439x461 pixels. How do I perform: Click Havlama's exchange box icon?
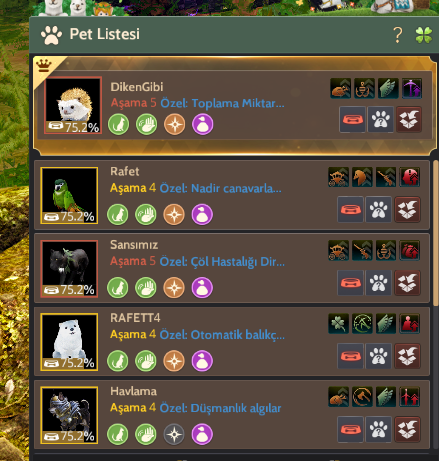407,429
